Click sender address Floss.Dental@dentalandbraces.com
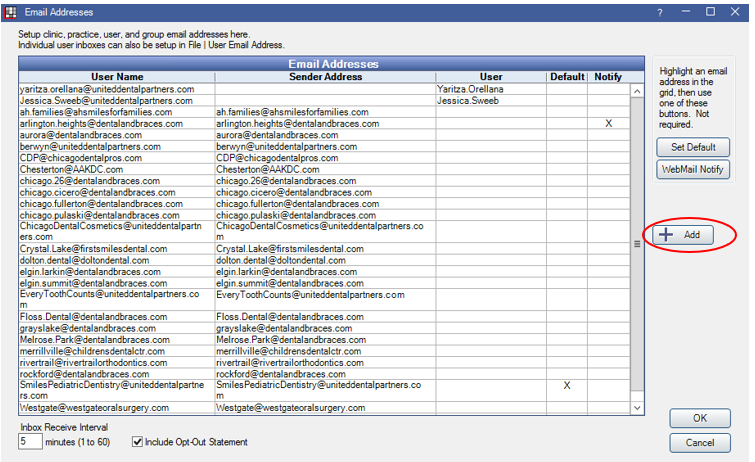755x462 pixels. [x=290, y=317]
